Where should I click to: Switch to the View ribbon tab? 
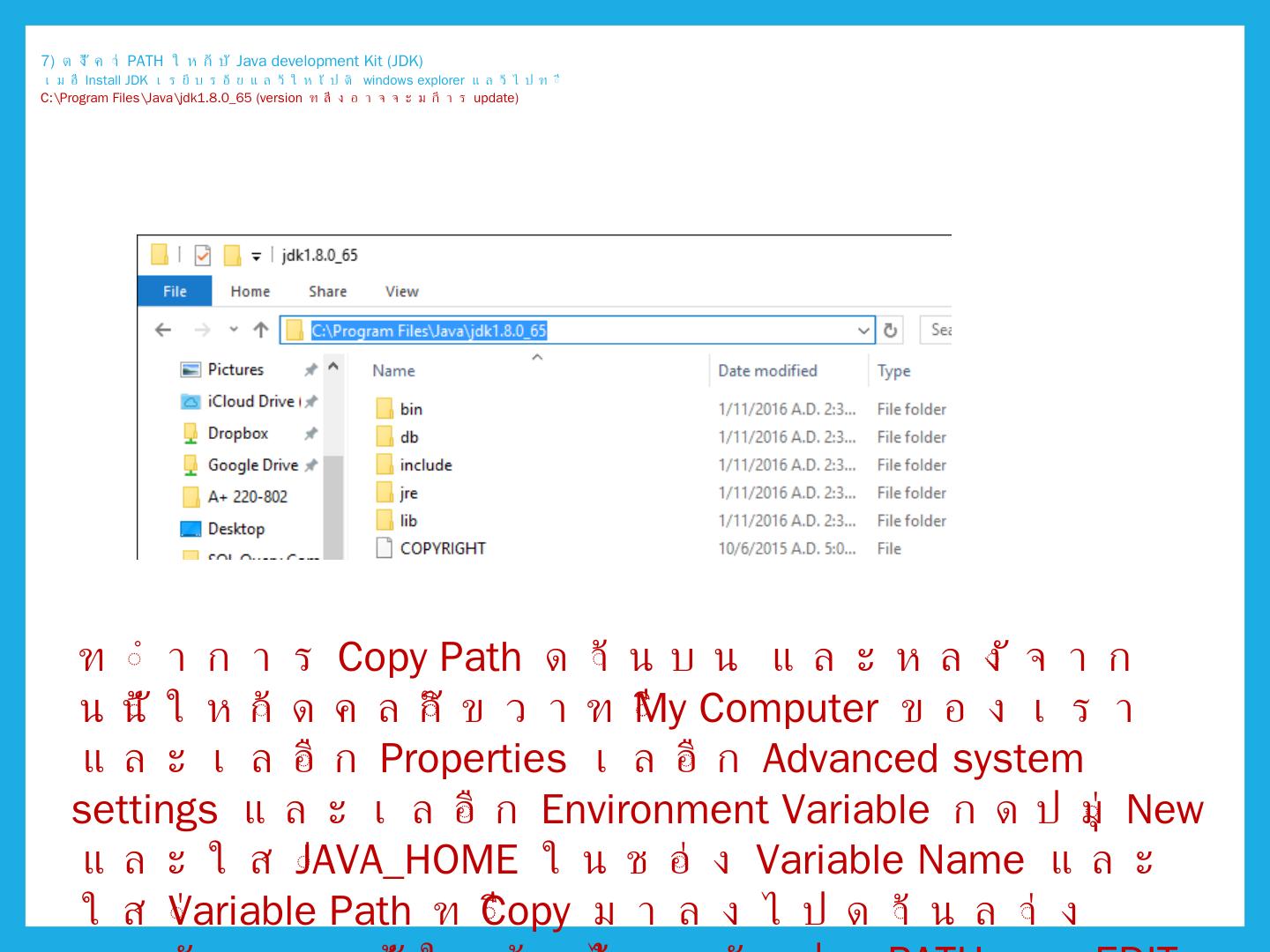[x=402, y=292]
